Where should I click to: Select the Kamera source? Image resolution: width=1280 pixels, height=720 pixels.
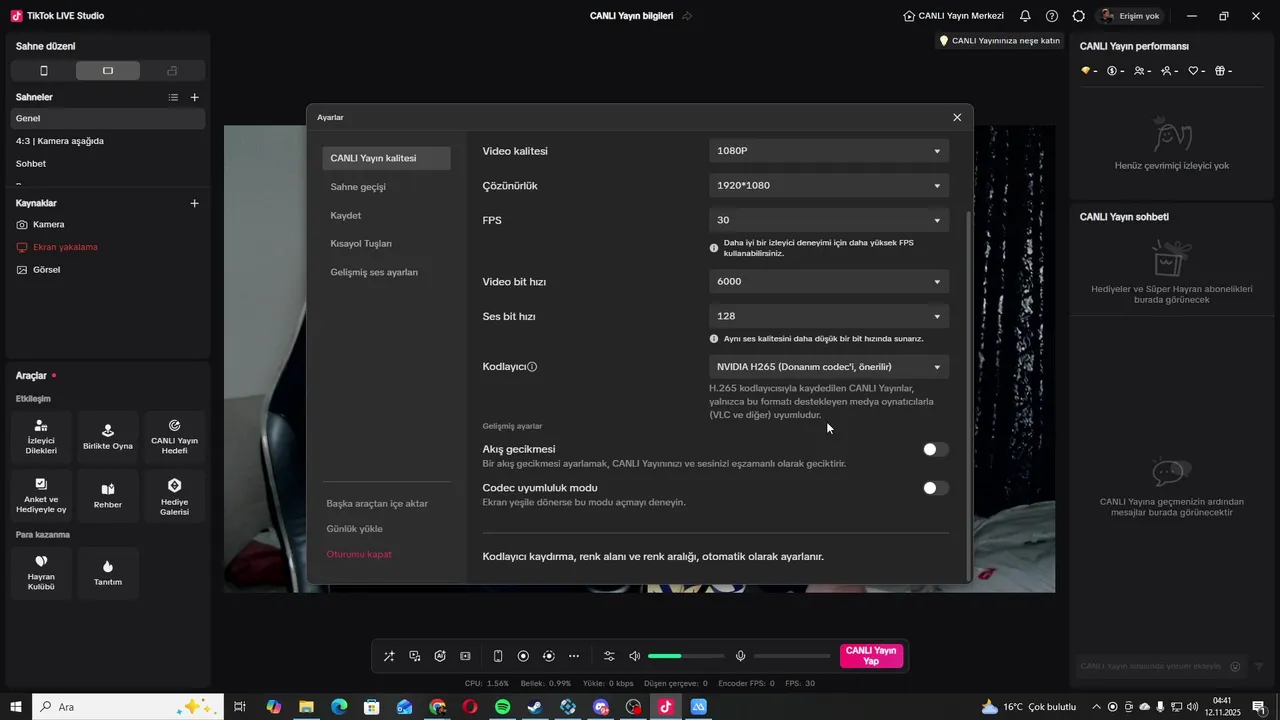coord(108,225)
